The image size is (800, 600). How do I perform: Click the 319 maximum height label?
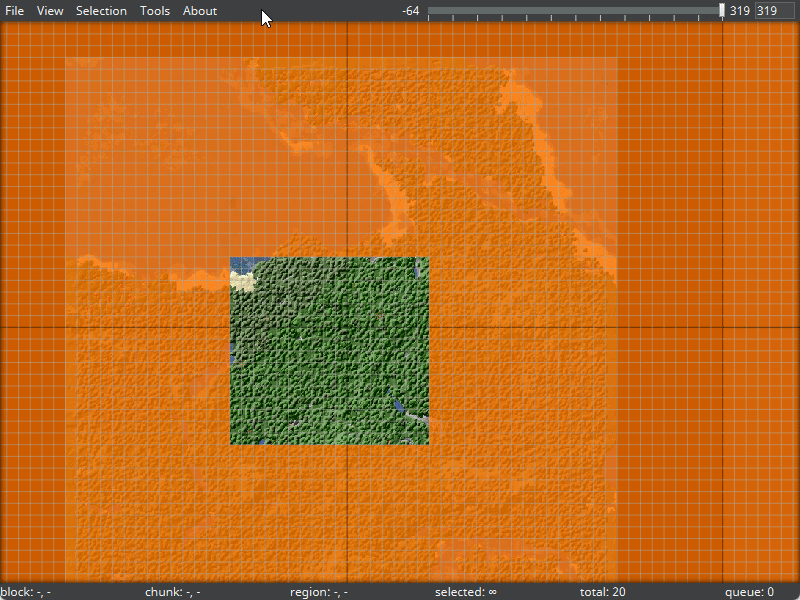click(739, 11)
